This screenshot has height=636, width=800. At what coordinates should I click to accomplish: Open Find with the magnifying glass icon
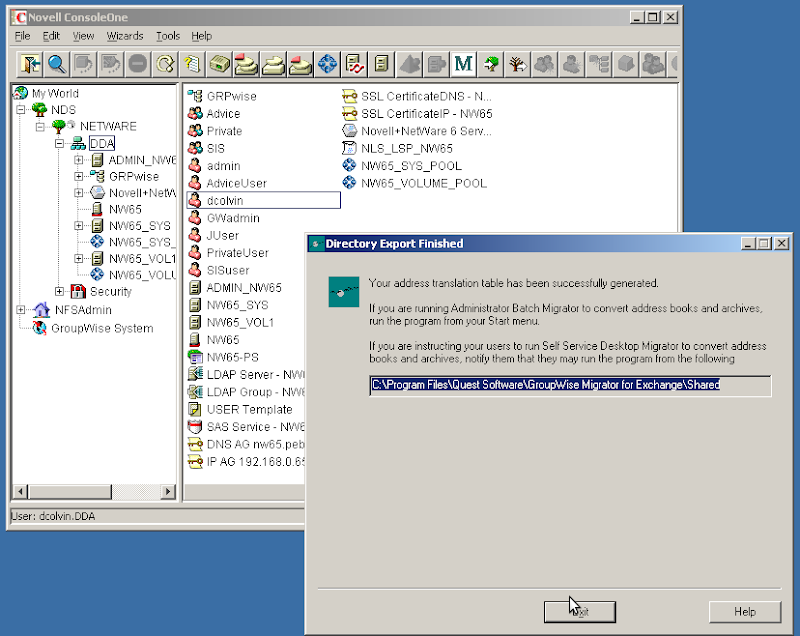coord(57,64)
